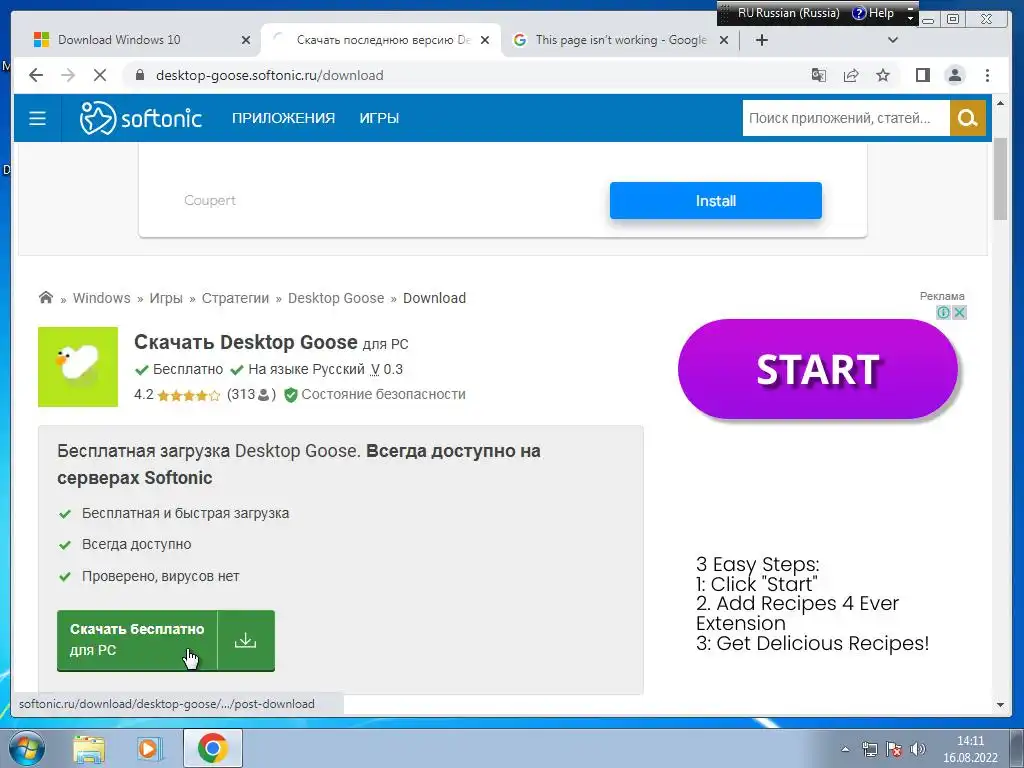Click the (313) user reviews count
The image size is (1024, 768).
(x=251, y=394)
